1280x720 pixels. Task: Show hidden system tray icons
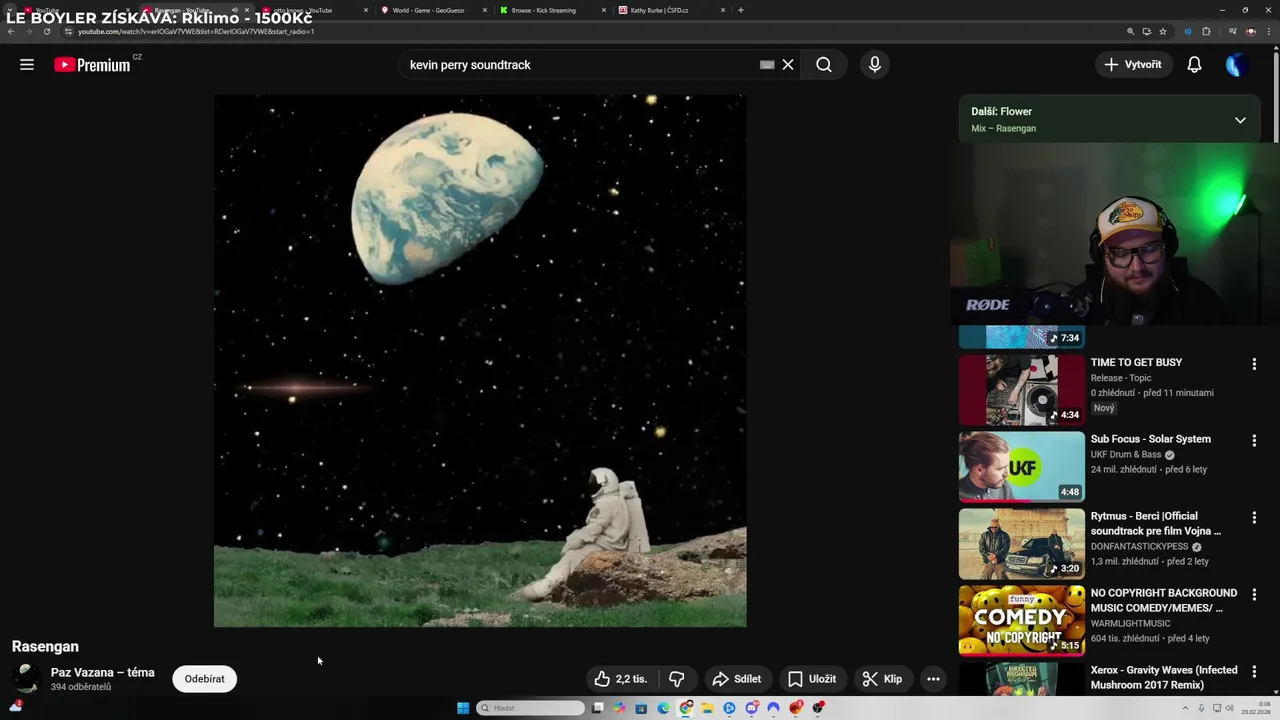[x=1185, y=708]
